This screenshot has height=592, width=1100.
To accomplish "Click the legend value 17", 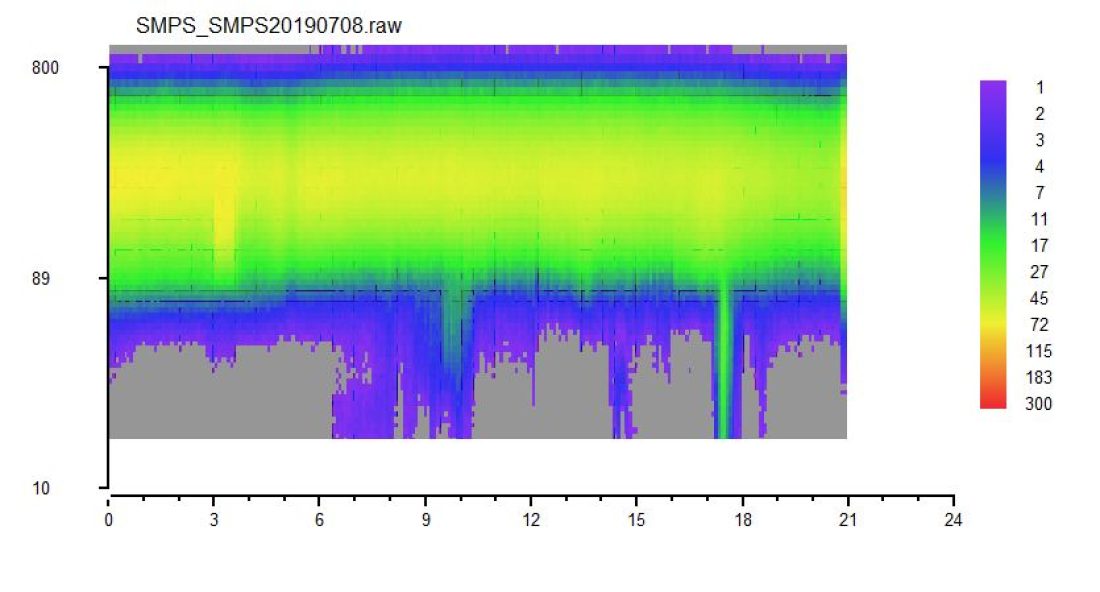I will pos(1039,245).
